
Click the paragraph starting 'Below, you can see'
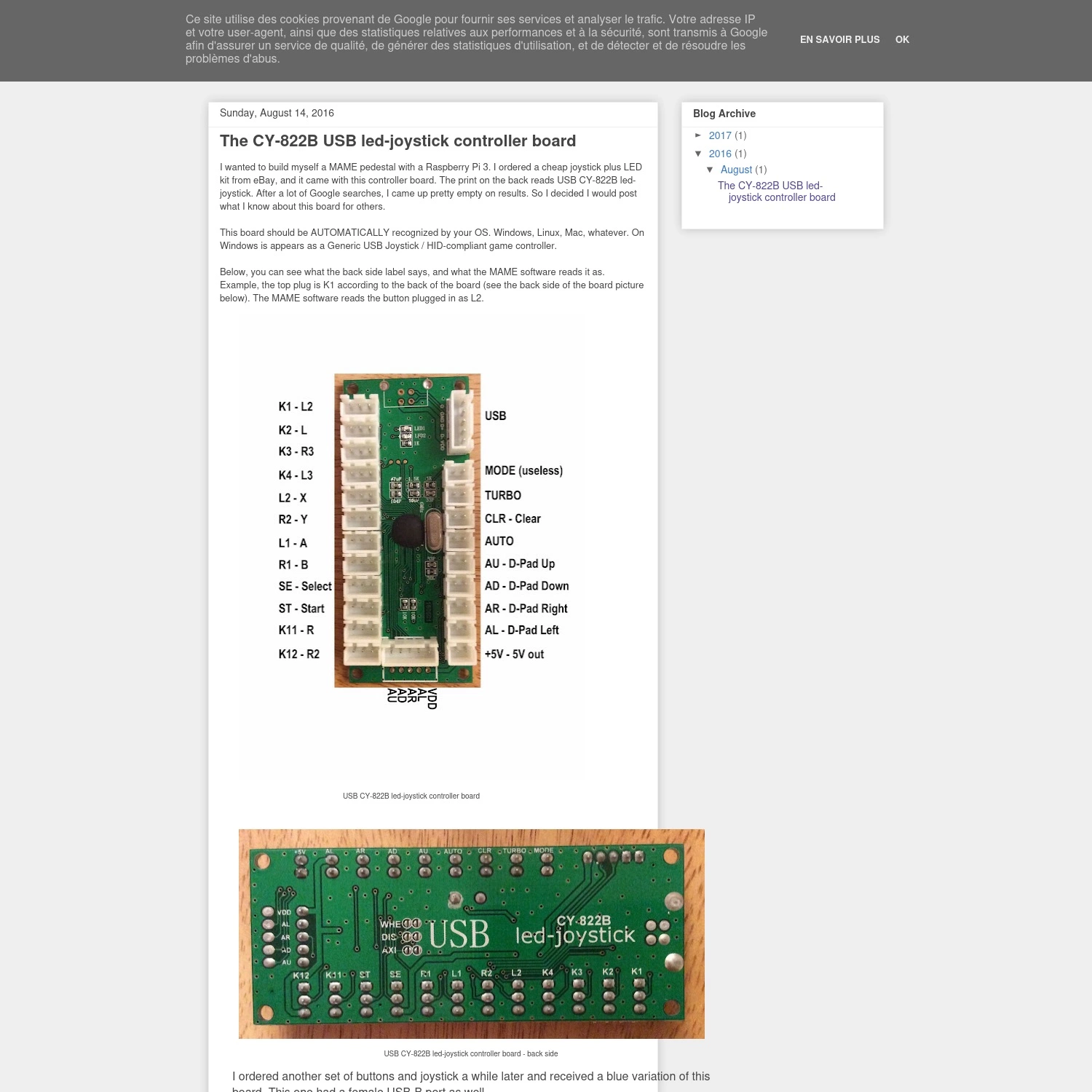coord(432,285)
